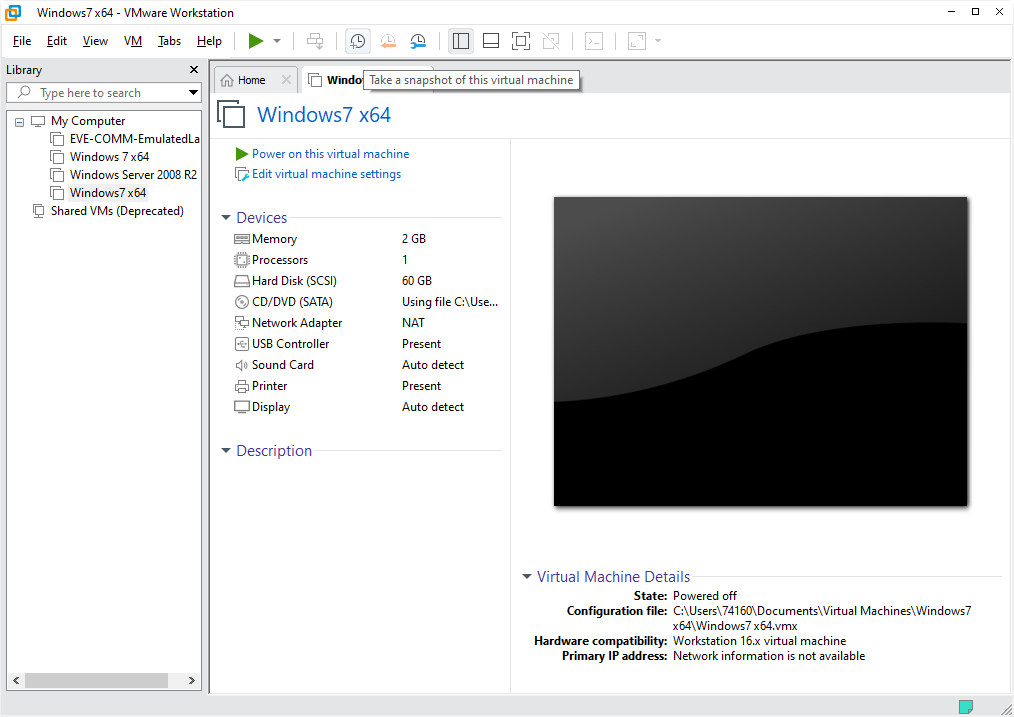Click the 'Powered off' state text
Screen dimensions: 1014x717
click(x=705, y=595)
